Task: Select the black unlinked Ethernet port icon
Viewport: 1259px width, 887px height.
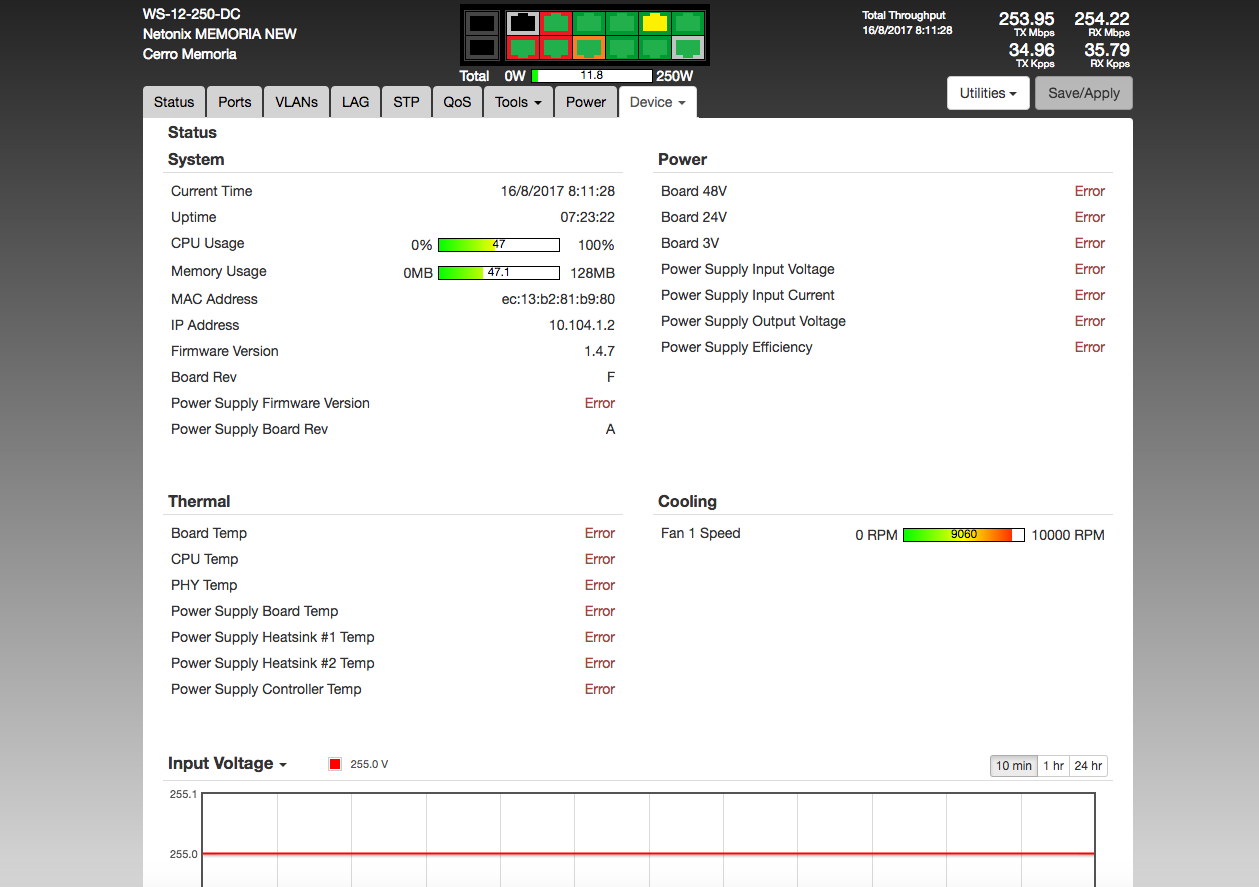Action: pyautogui.click(x=522, y=22)
